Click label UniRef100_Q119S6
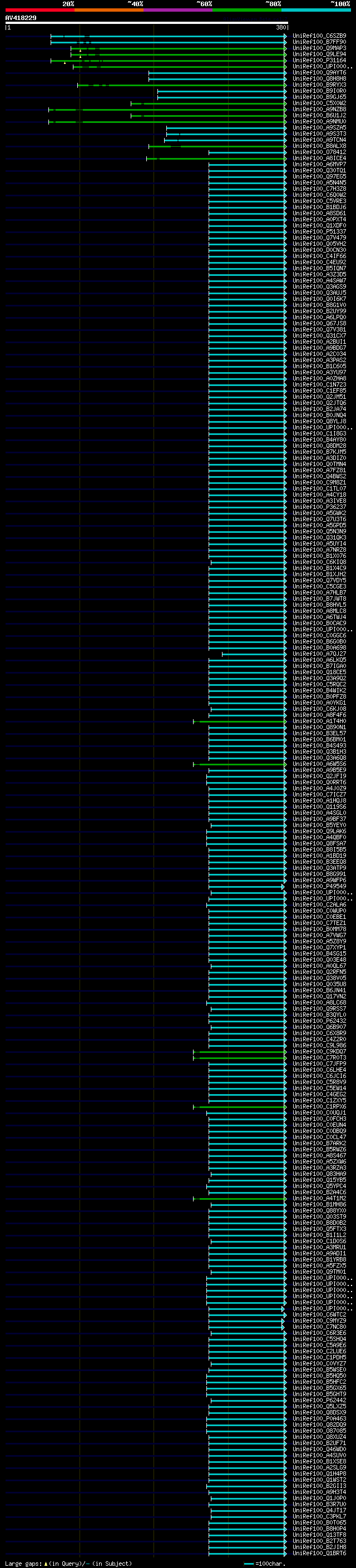This screenshot has height=1568, width=356. [319, 807]
